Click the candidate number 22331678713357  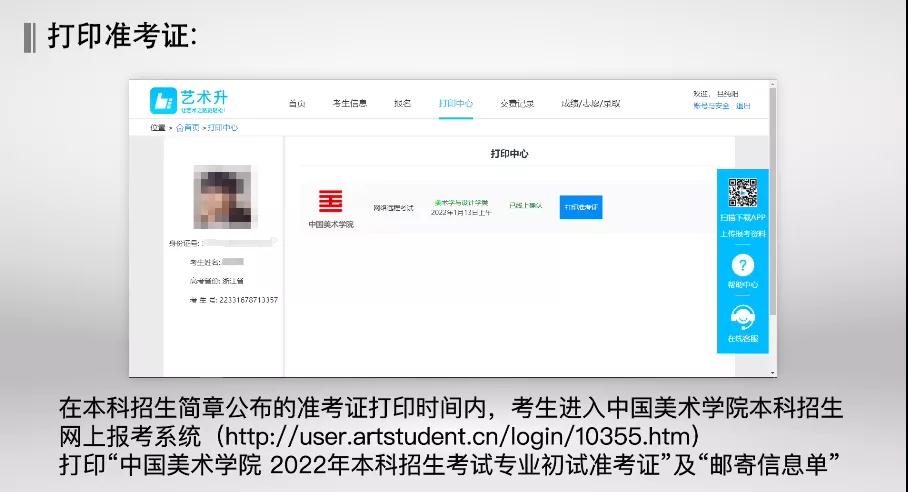[248, 300]
